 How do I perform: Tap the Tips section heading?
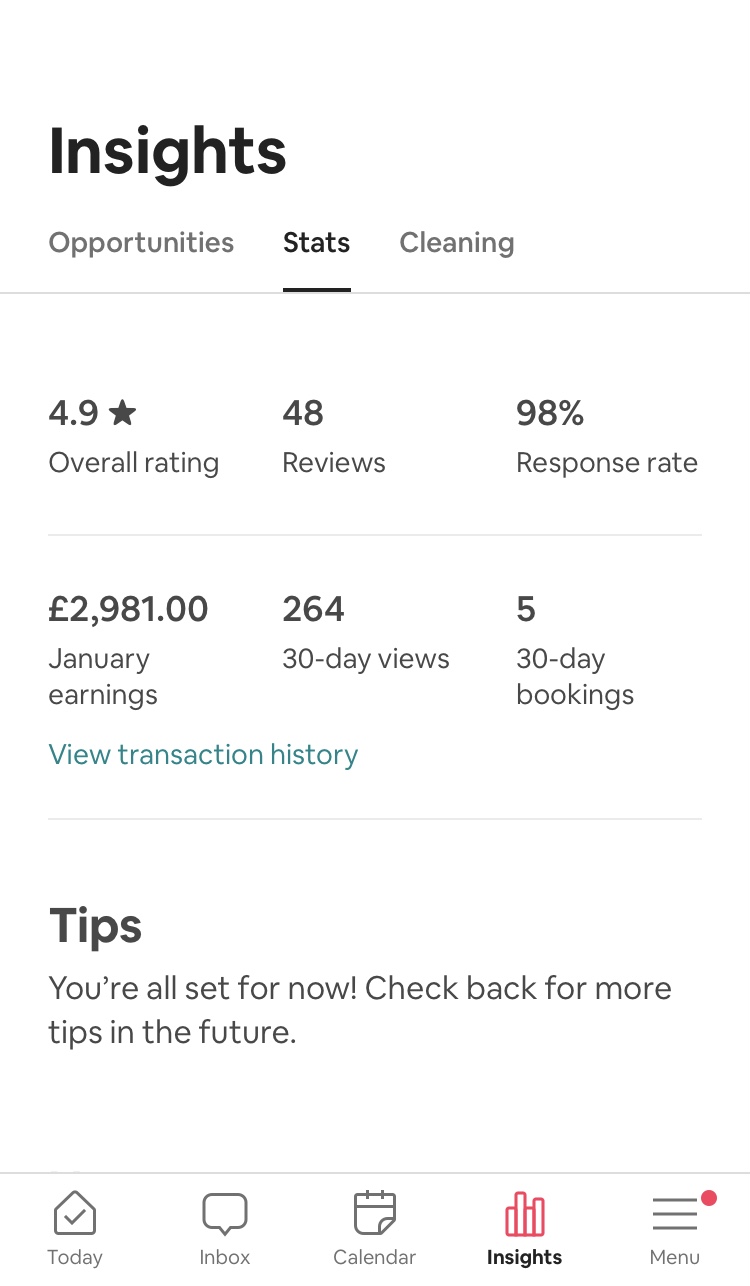tap(95, 926)
